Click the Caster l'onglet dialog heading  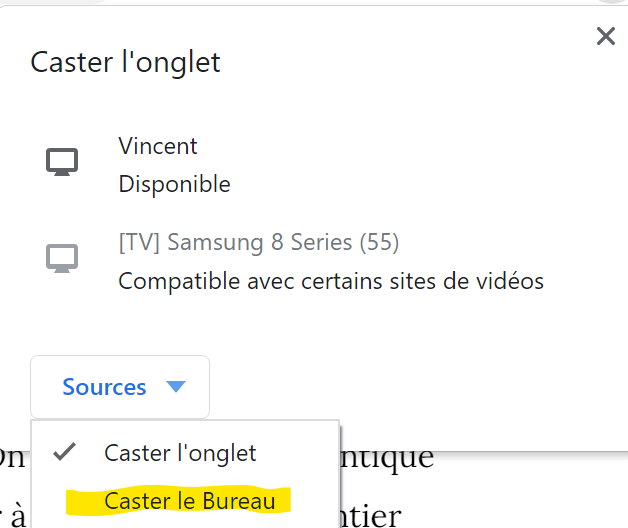point(125,62)
